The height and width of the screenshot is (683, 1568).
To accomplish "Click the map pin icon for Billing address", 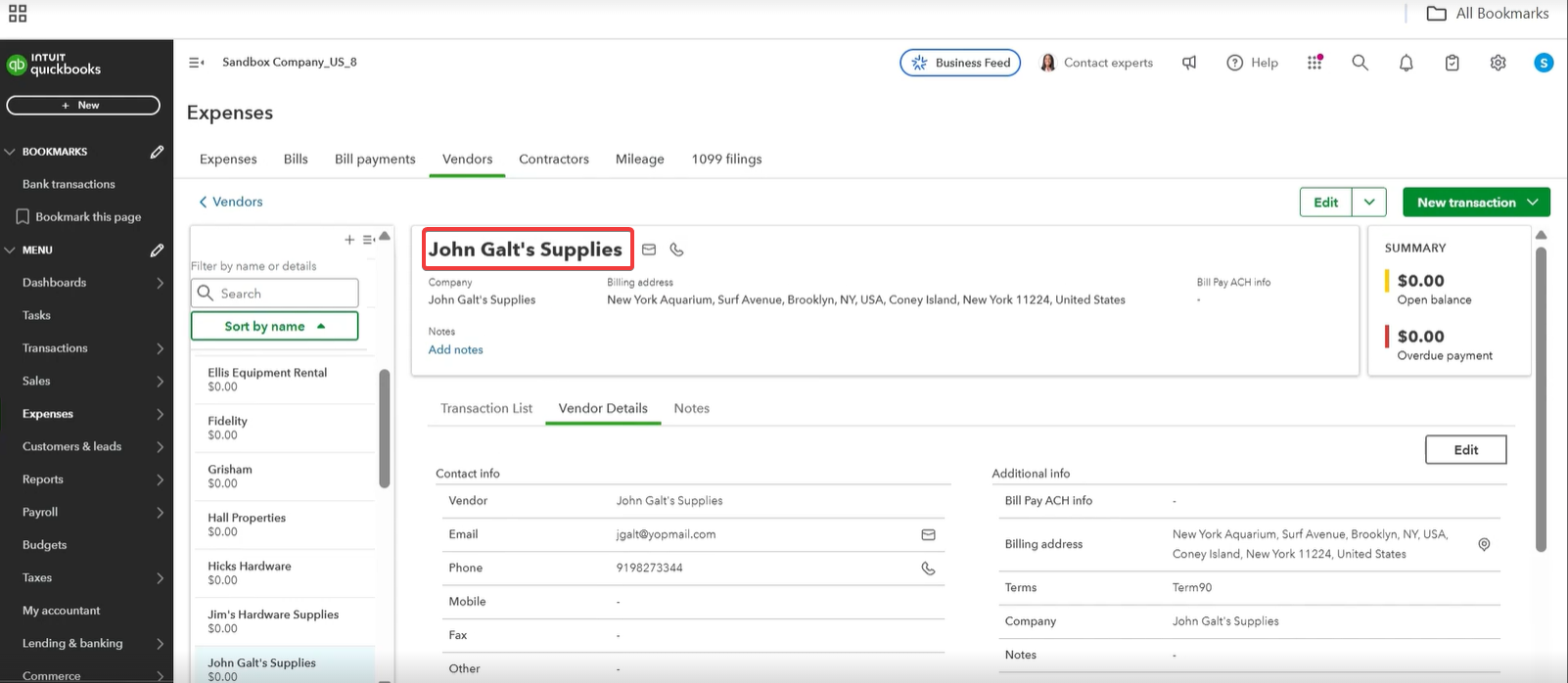I will [1484, 544].
